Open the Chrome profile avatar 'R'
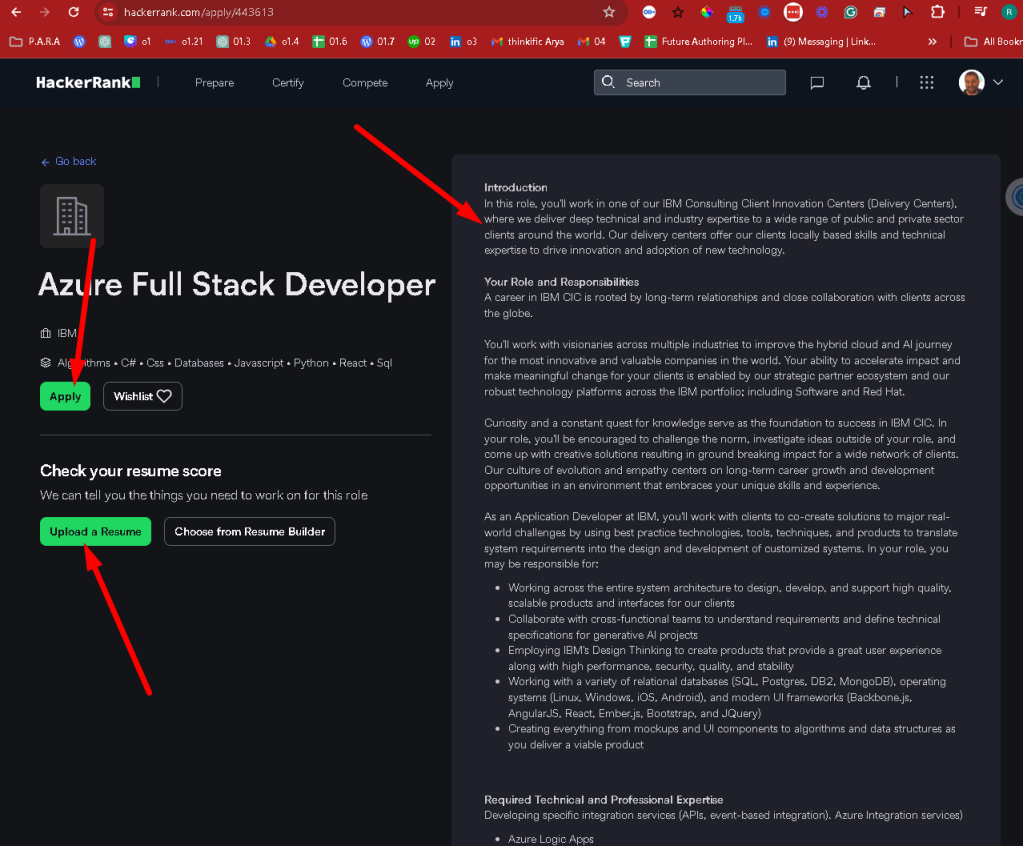Image resolution: width=1023 pixels, height=846 pixels. [x=1009, y=12]
